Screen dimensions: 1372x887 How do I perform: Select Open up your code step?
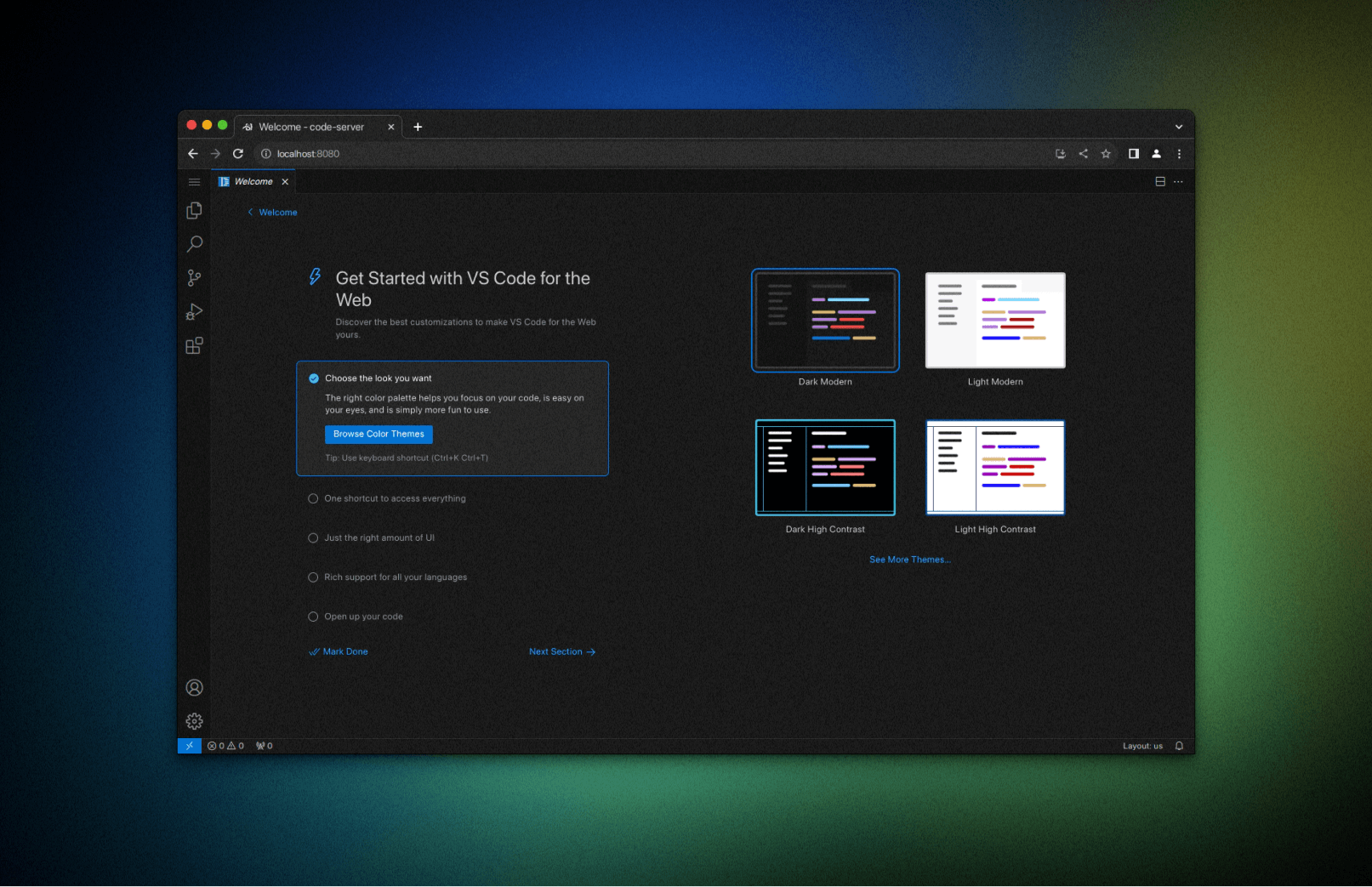(356, 617)
